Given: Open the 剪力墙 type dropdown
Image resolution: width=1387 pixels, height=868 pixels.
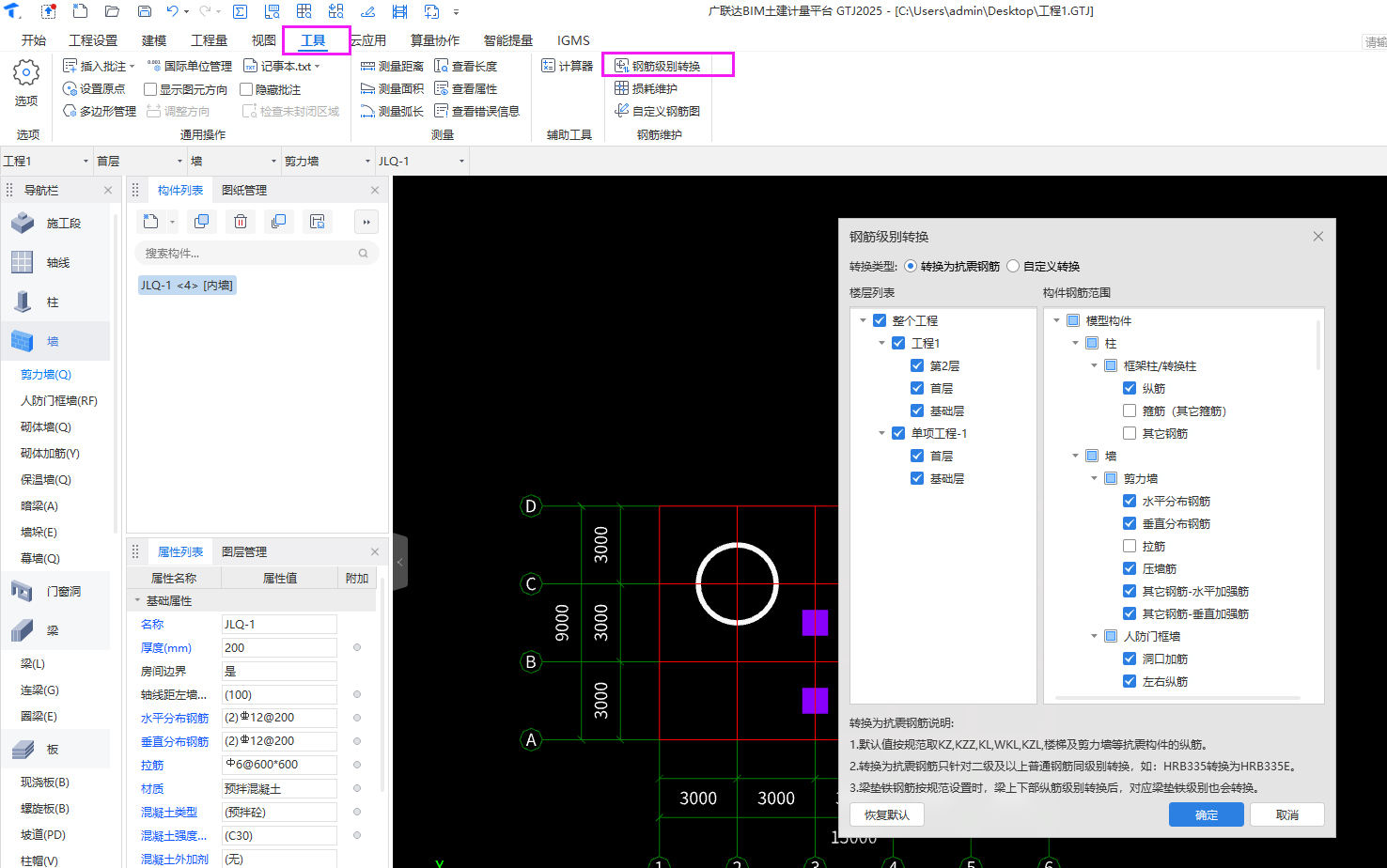Looking at the screenshot, I should click(328, 161).
